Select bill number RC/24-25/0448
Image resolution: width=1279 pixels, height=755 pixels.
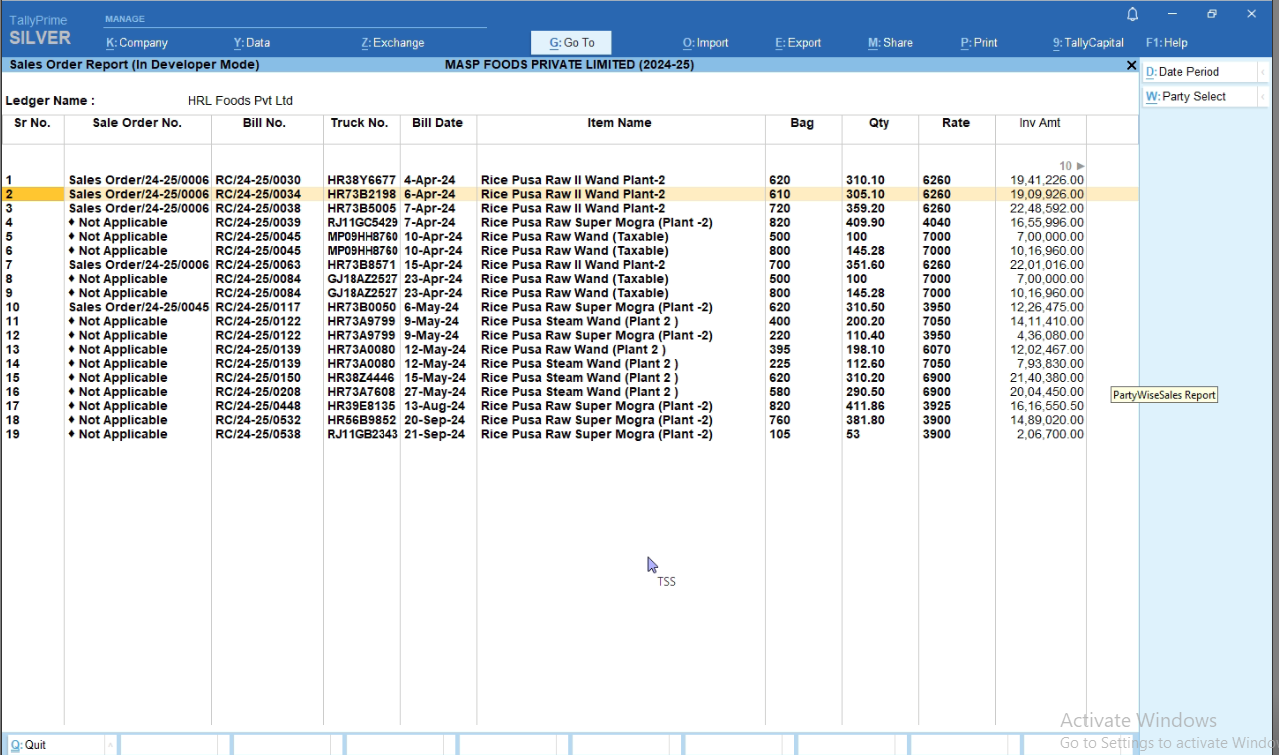258,406
